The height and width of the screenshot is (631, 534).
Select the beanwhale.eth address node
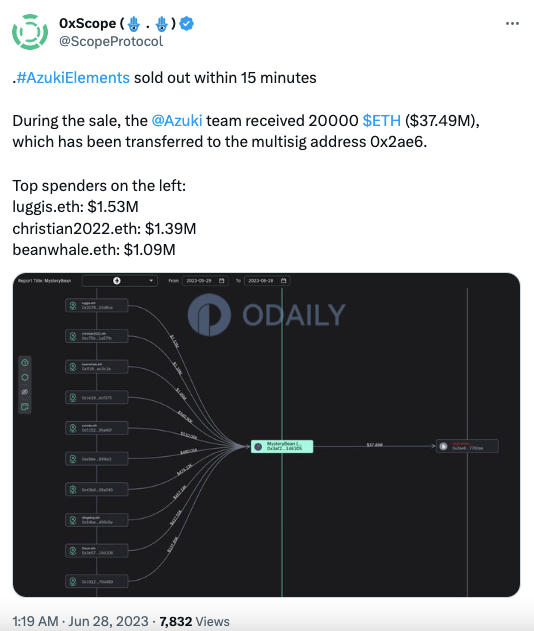(97, 367)
